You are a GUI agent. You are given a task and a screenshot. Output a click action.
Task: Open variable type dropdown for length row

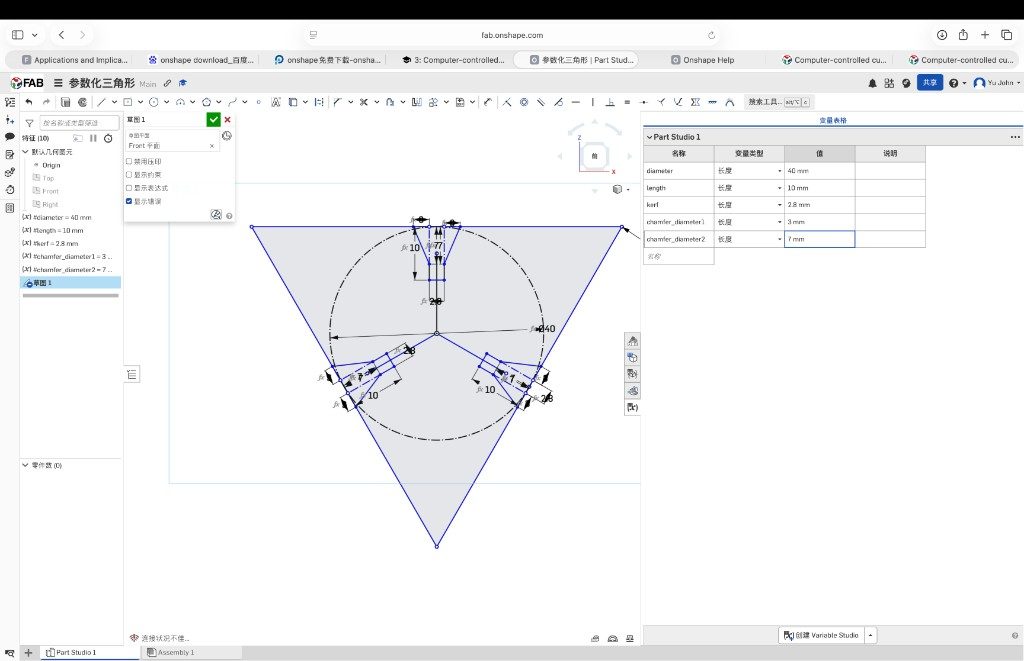click(779, 188)
